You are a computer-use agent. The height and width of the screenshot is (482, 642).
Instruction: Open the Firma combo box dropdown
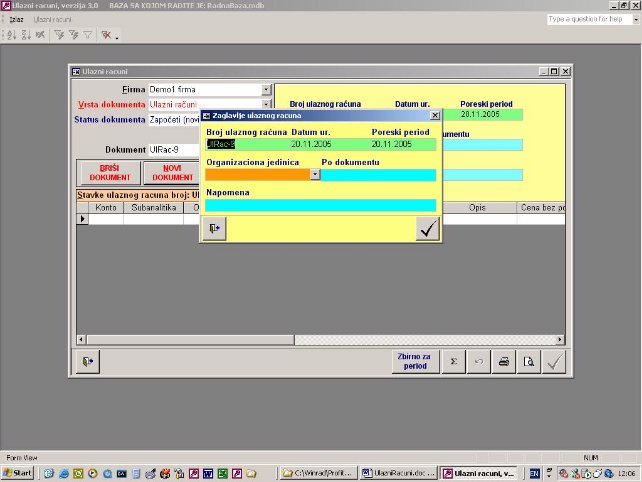point(267,90)
